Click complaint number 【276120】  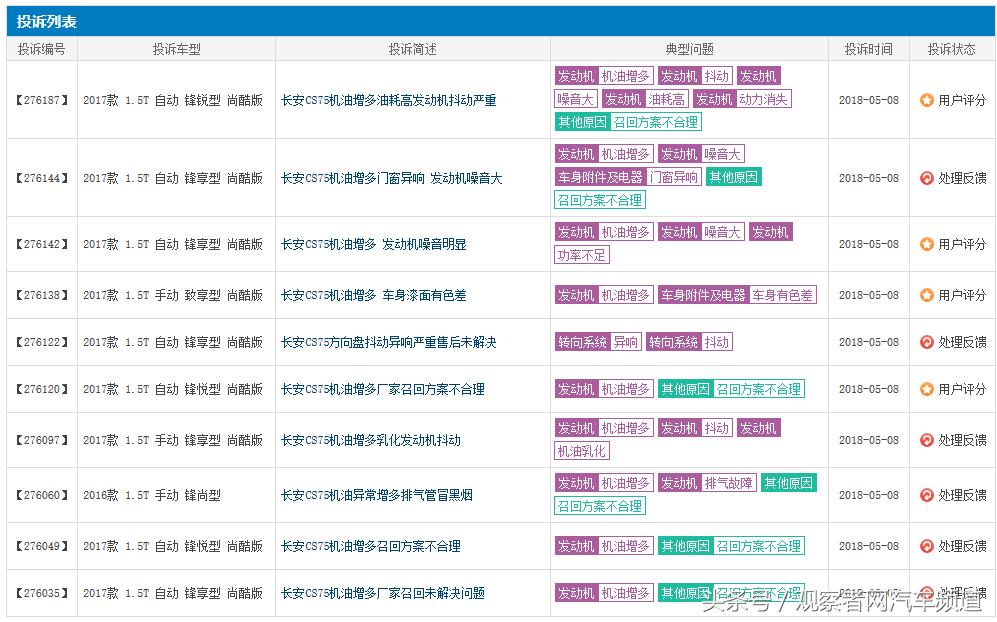[42, 389]
